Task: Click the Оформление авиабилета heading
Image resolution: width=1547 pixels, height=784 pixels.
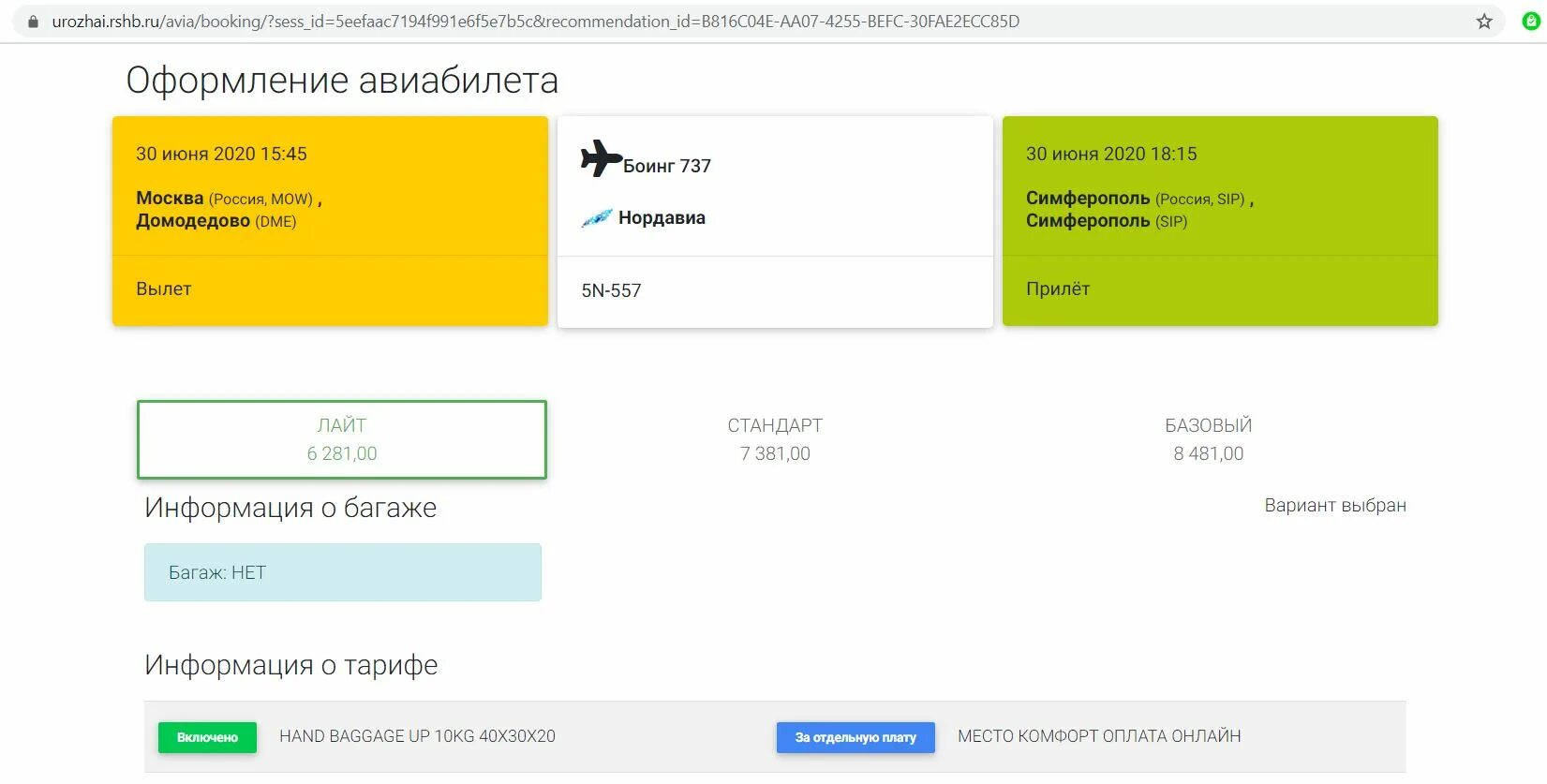Action: click(342, 81)
